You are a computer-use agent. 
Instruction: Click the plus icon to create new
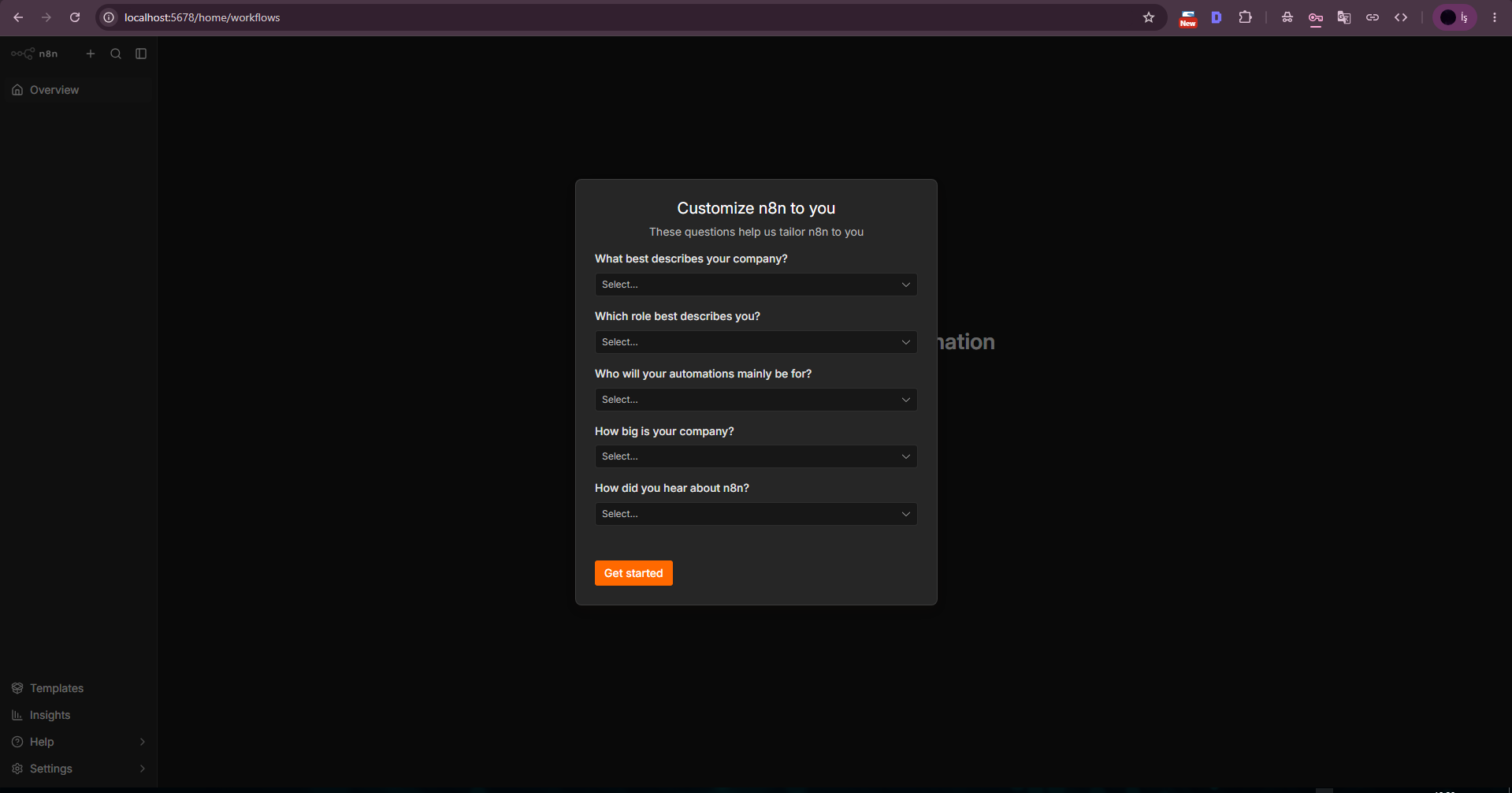pos(91,54)
